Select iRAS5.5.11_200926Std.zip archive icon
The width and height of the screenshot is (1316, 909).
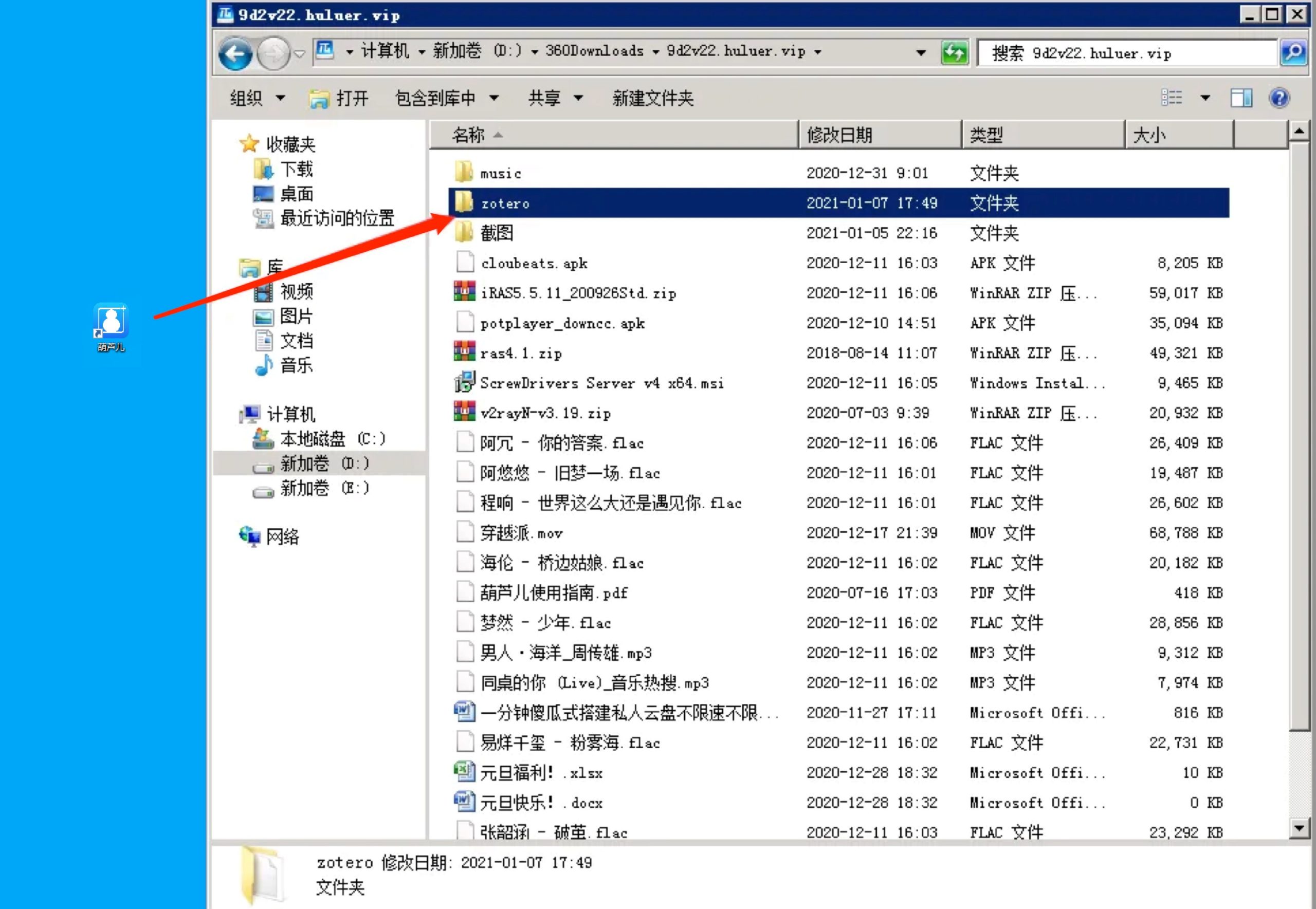[464, 291]
